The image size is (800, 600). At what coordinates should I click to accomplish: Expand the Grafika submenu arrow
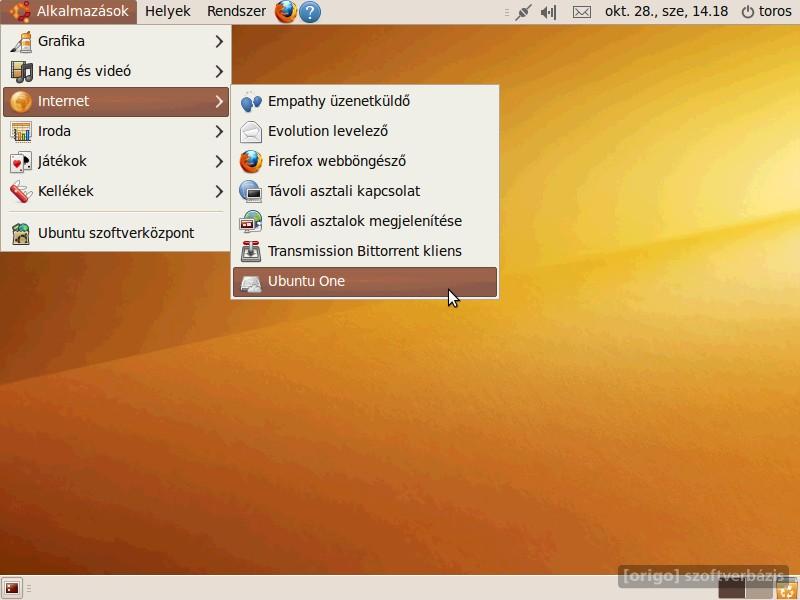click(219, 41)
